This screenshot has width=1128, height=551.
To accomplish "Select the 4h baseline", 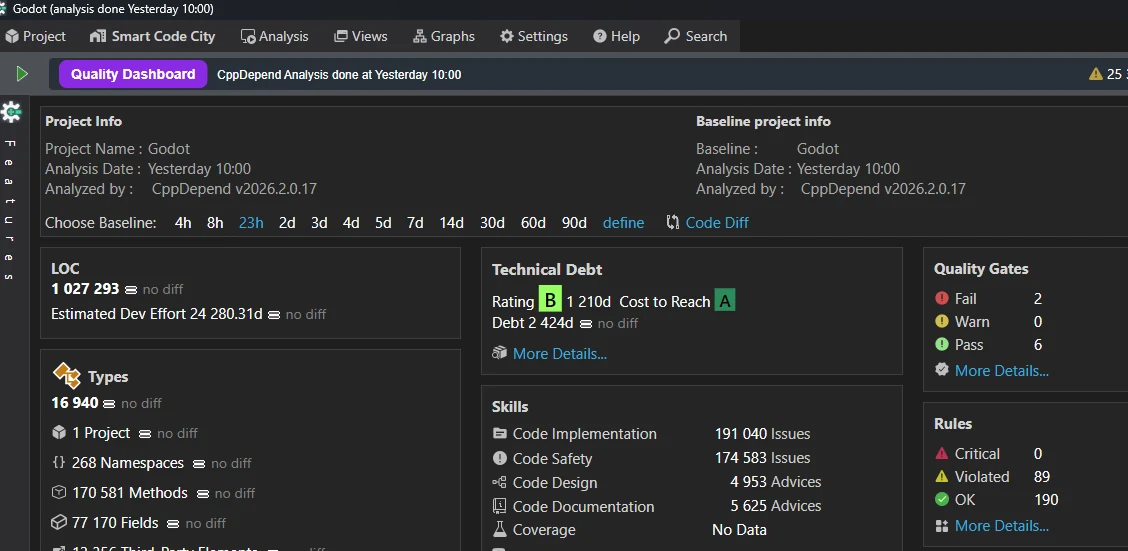I will [x=183, y=223].
